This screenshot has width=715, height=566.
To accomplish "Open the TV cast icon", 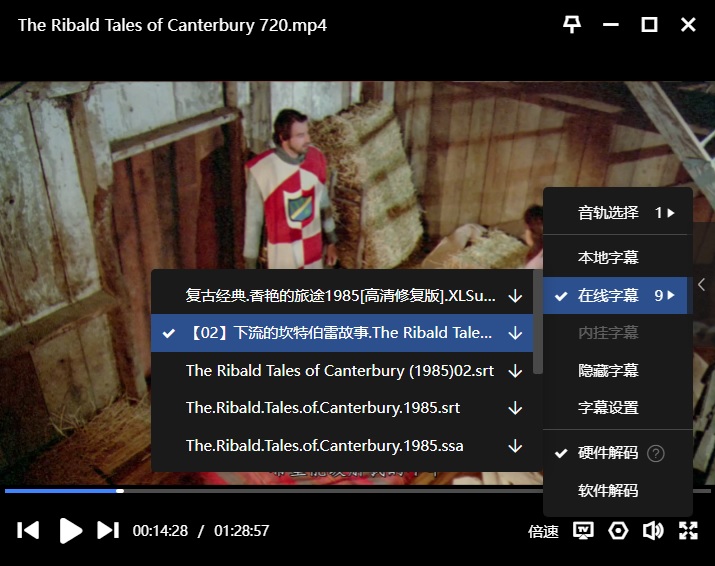I will point(583,531).
